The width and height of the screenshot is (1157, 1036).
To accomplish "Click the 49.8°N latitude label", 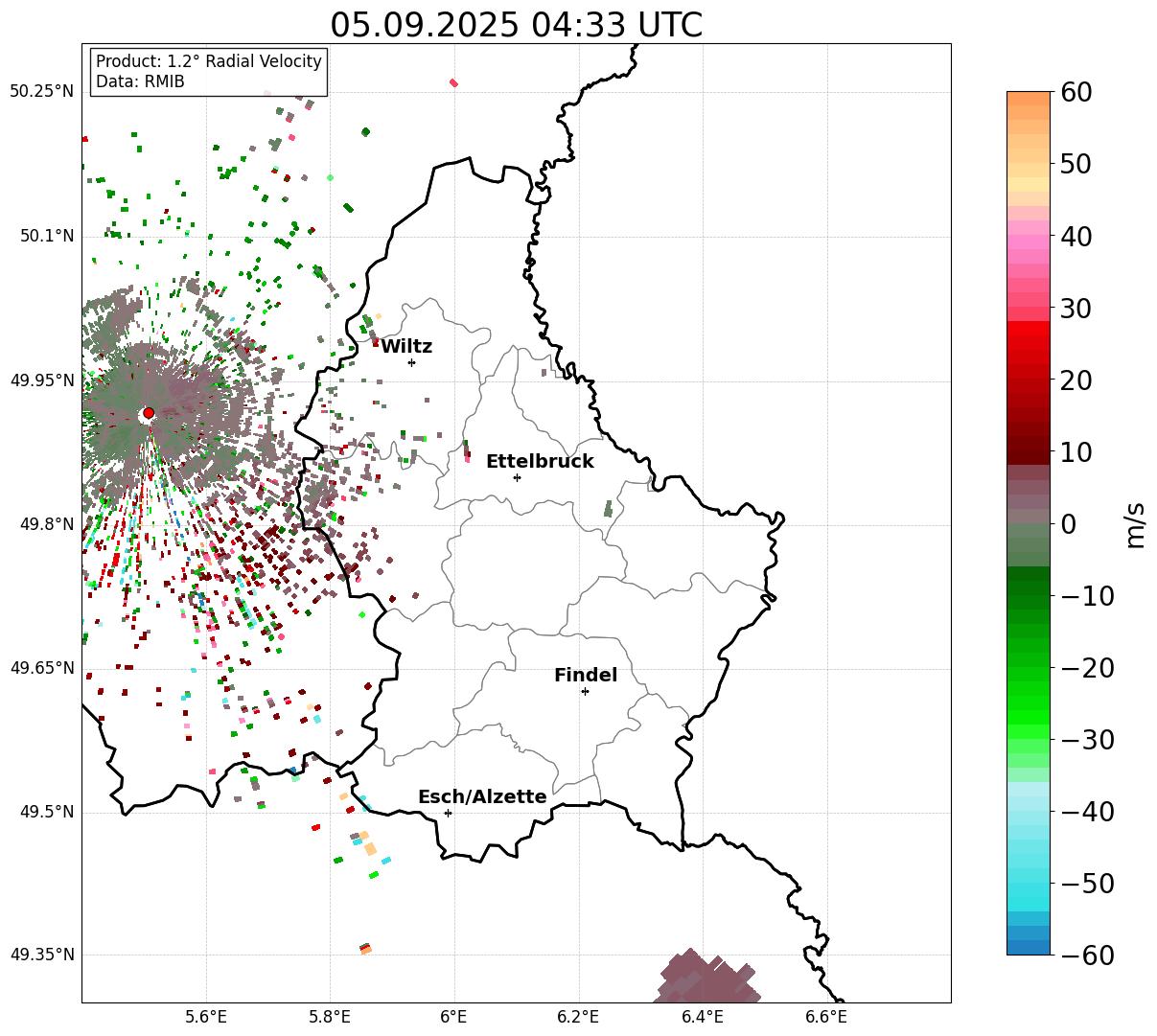I will pos(46,524).
